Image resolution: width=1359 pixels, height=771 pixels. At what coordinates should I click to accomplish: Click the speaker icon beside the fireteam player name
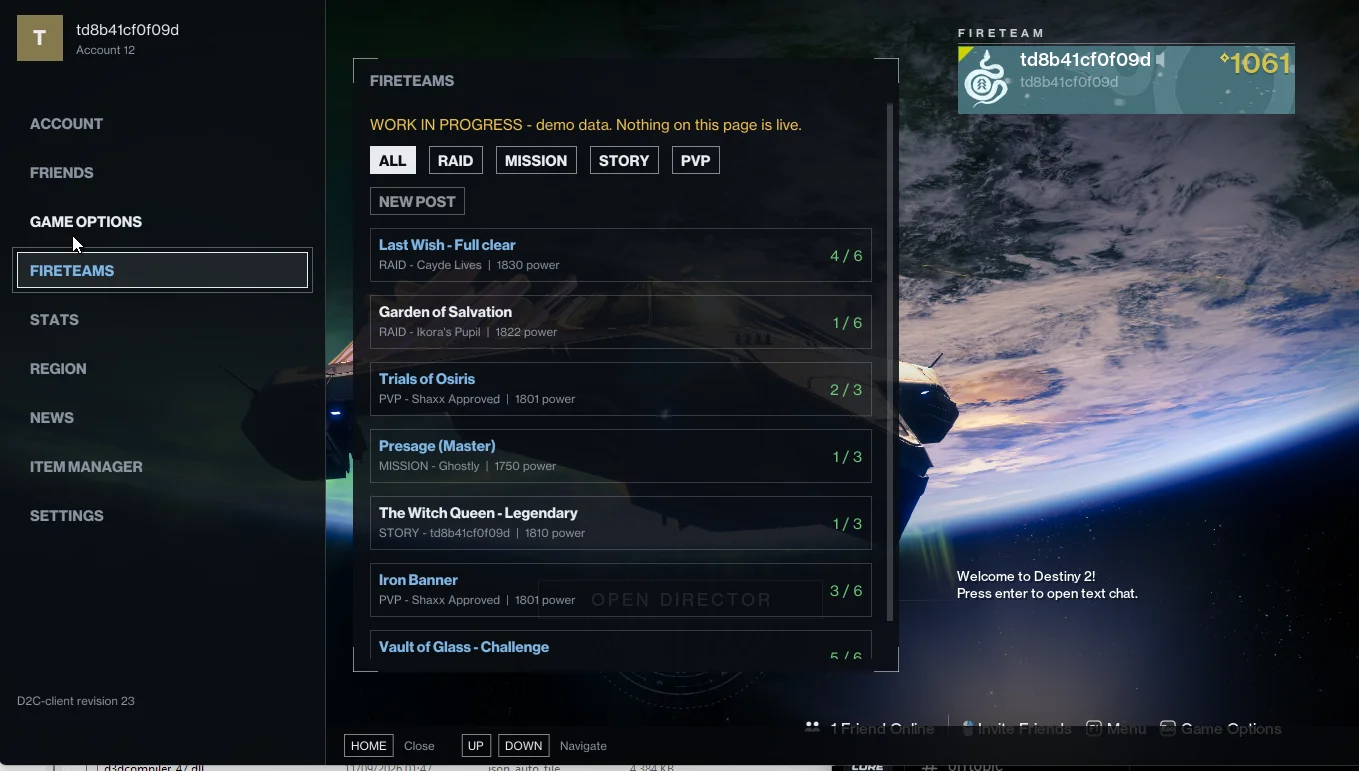(1162, 60)
